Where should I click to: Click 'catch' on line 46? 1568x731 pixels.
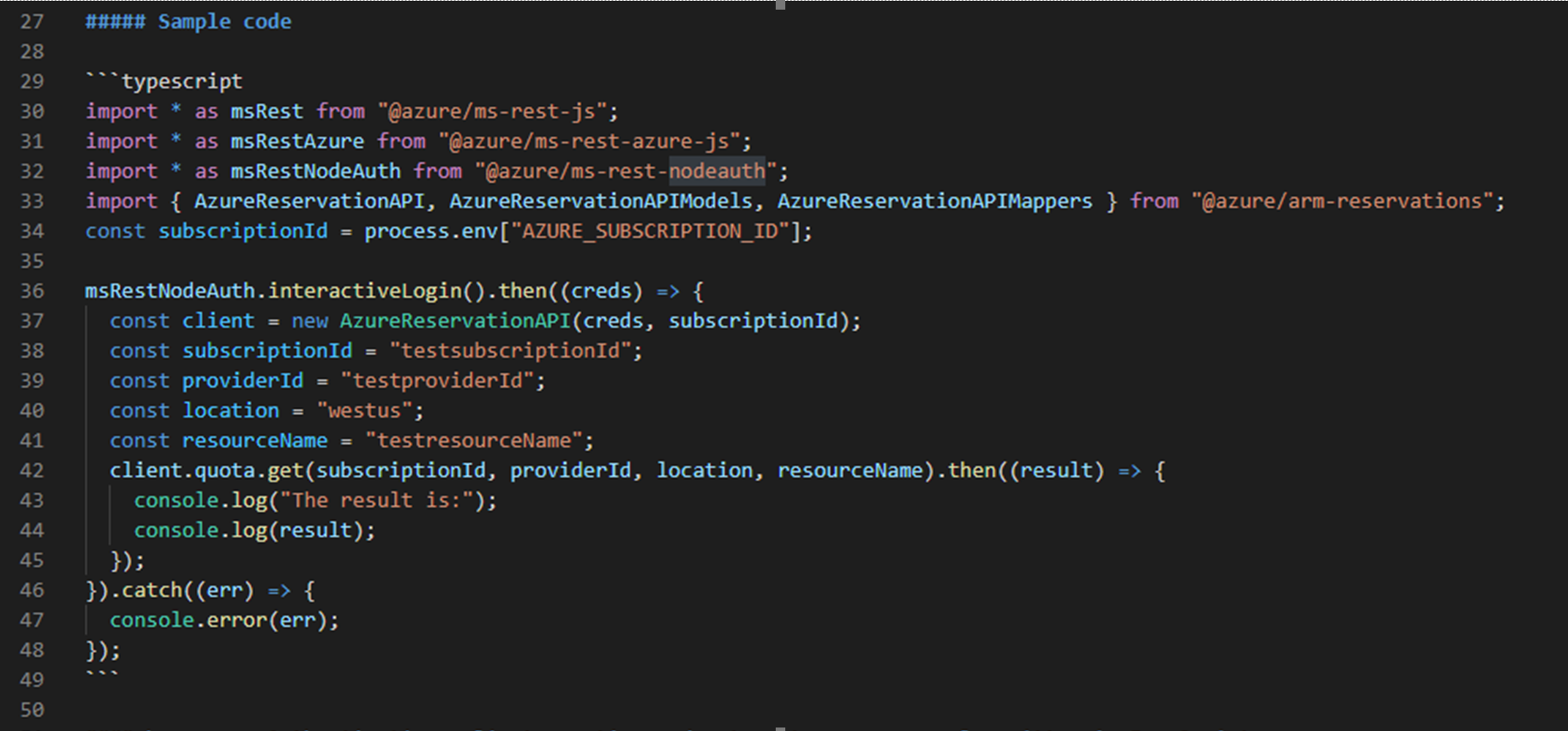point(152,590)
